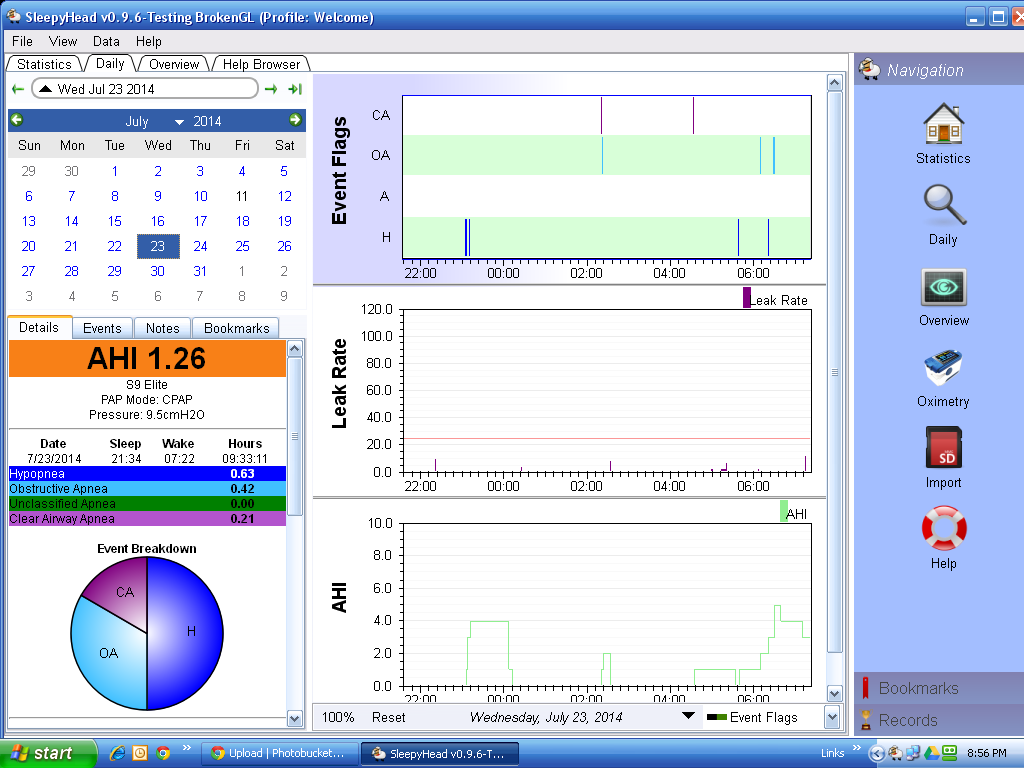Open Help lifebuoy icon in Navigation
The image size is (1024, 768).
(x=943, y=529)
